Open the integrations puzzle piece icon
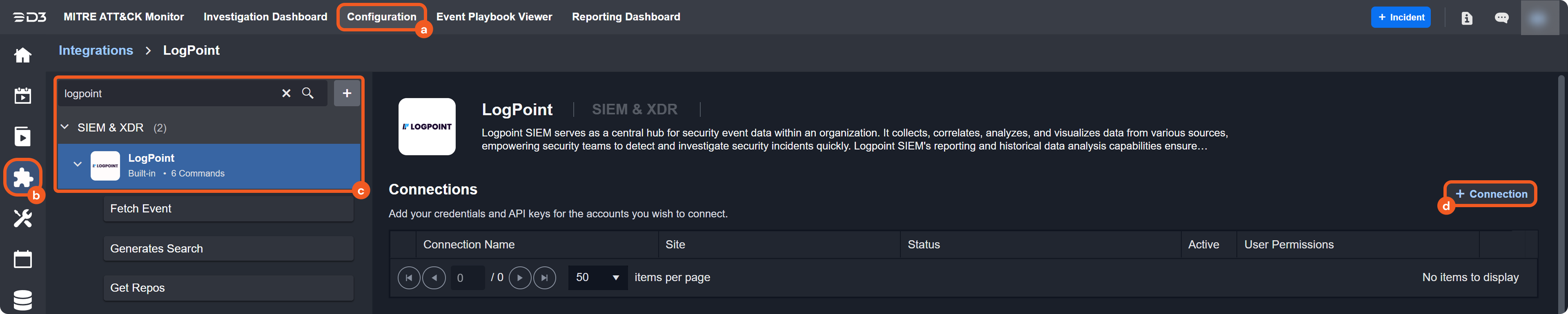 [22, 177]
